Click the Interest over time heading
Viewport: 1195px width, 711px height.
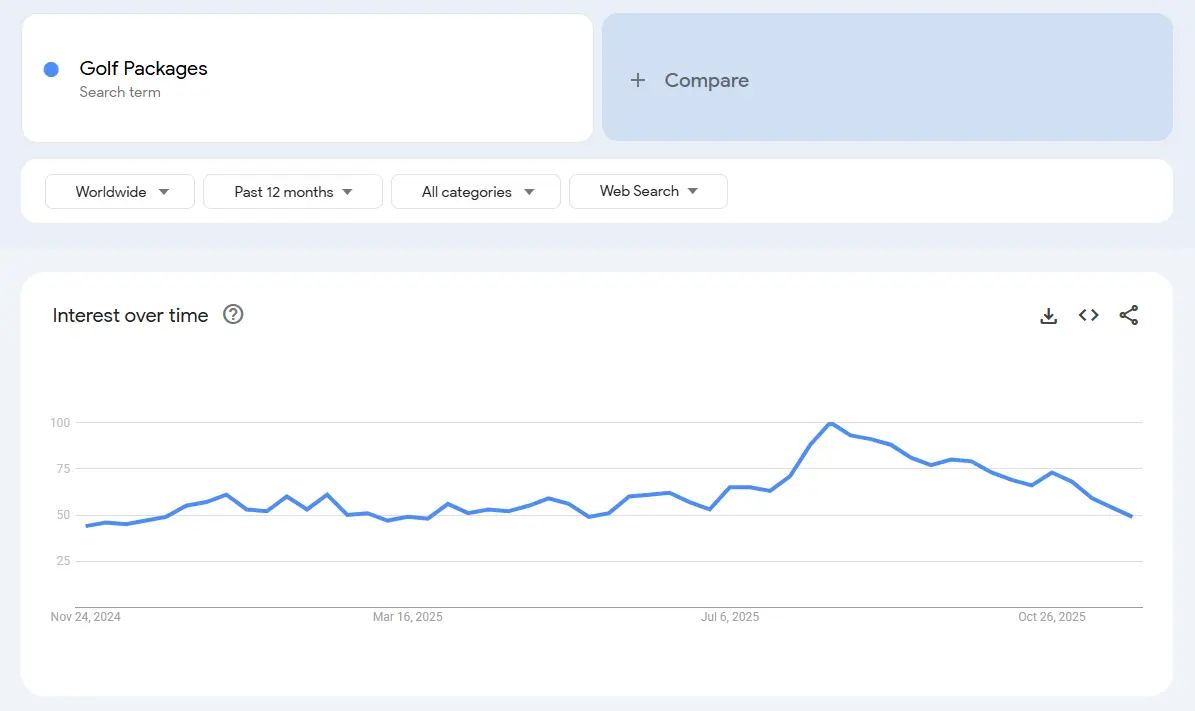tap(130, 316)
